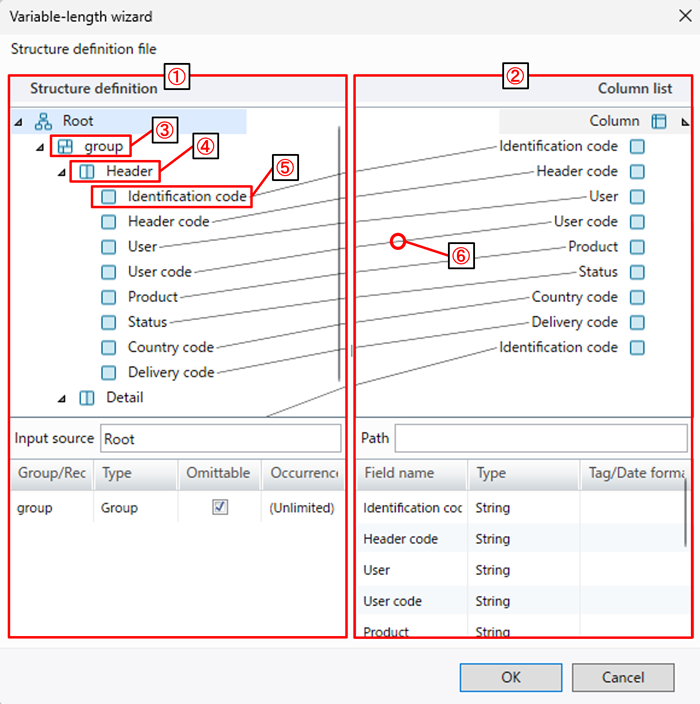Click the column icon next to Country code on the right
Screen dimensions: 700x704
click(x=637, y=297)
